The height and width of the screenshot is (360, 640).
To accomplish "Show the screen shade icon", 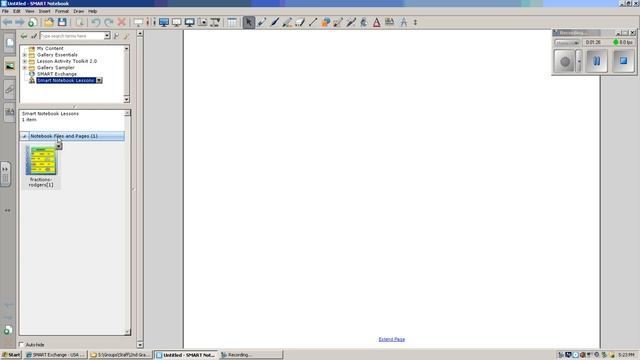I will click(x=138, y=22).
